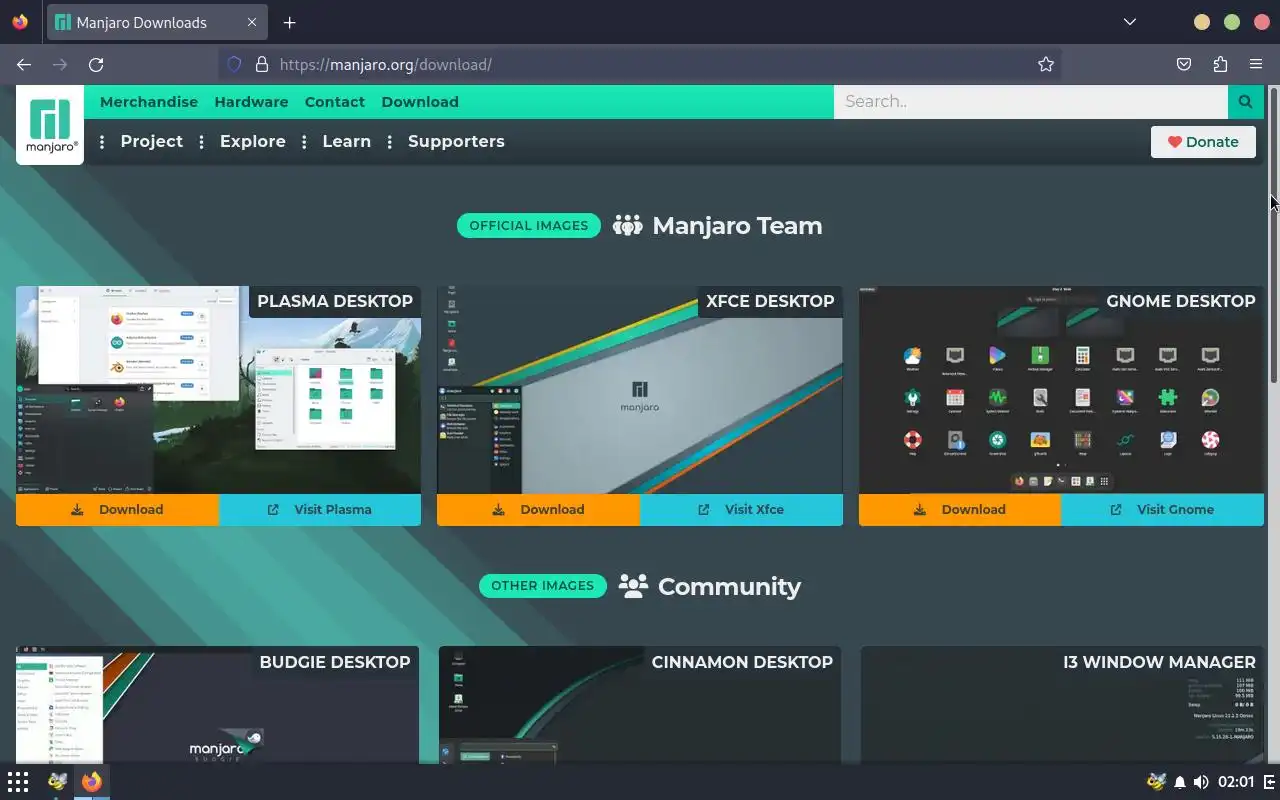Viewport: 1280px width, 800px height.
Task: Click the green search magnifier button
Action: [1245, 101]
